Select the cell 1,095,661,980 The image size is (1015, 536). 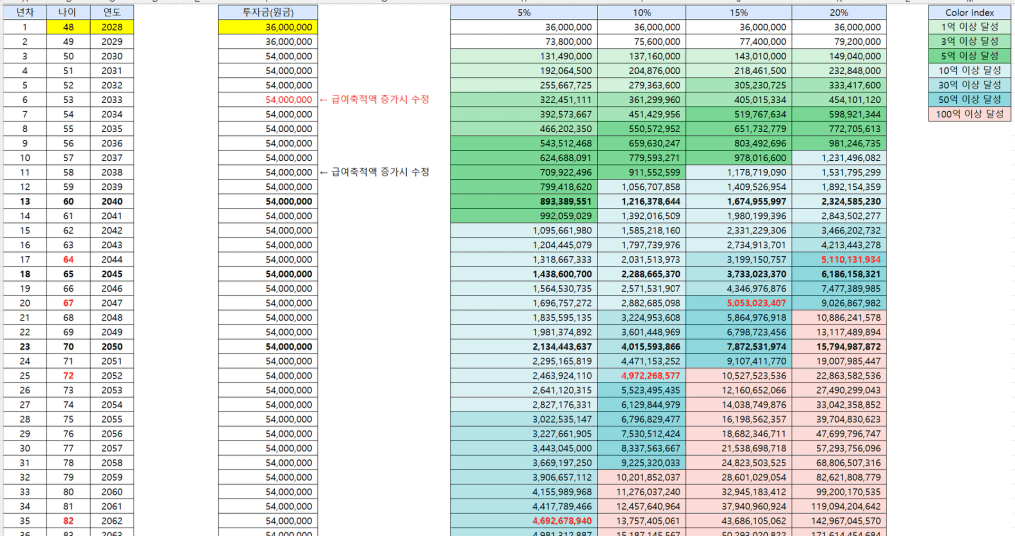tap(524, 230)
